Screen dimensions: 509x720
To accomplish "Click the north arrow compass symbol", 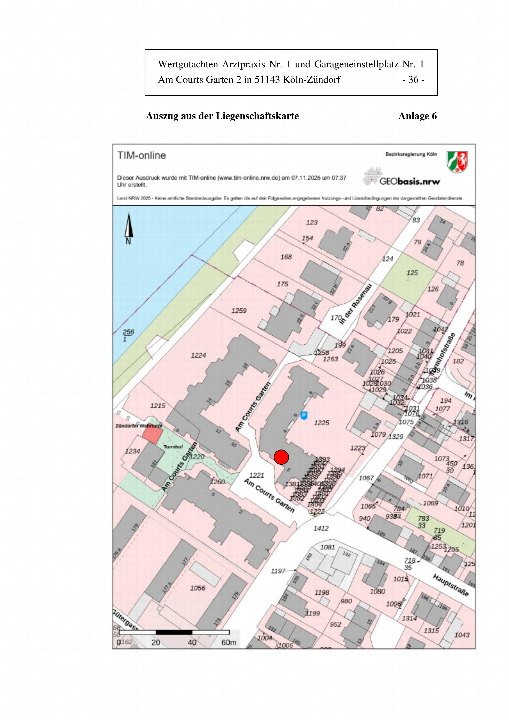I will (129, 229).
